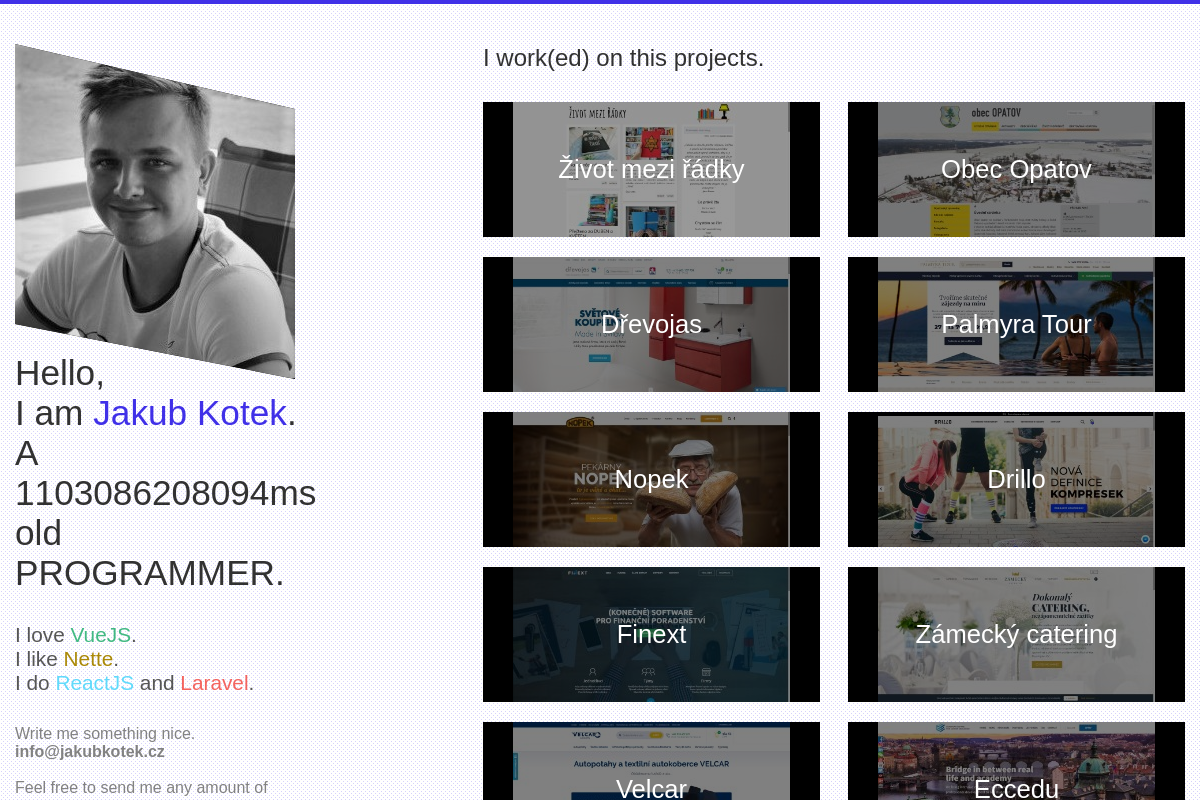This screenshot has height=800, width=1200.
Task: Open the Finext project tile
Action: click(651, 634)
